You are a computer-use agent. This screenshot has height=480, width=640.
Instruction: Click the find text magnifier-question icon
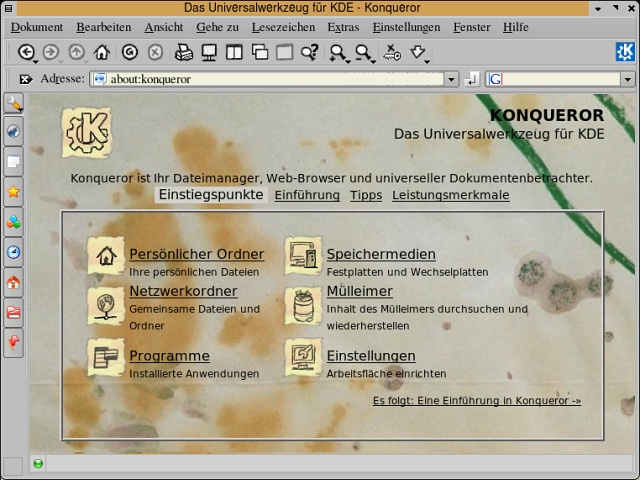pos(309,52)
